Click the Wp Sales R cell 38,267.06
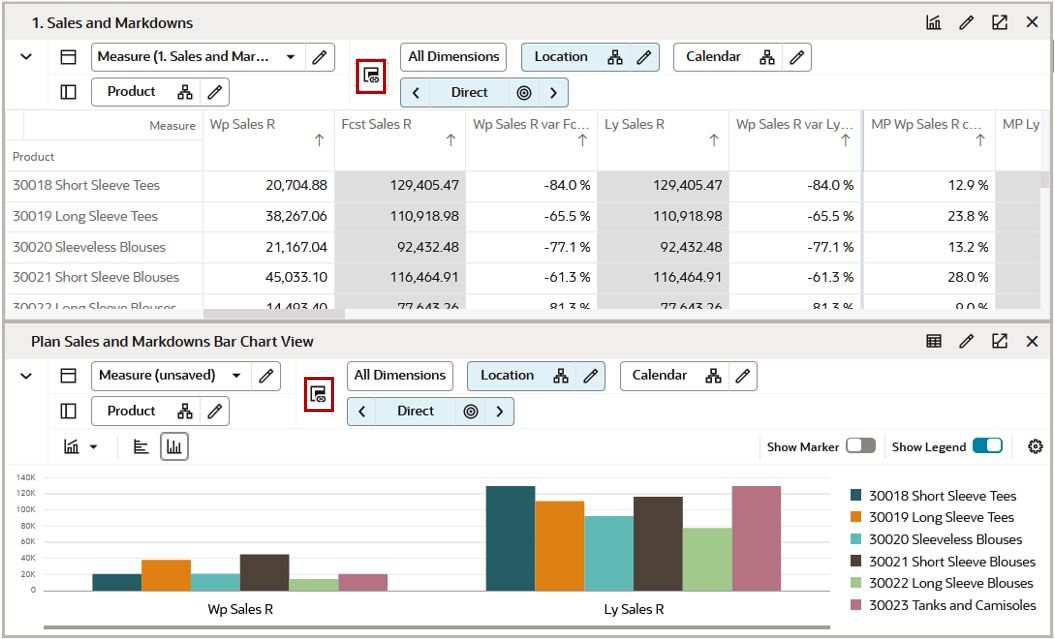Viewport: 1055px width, 639px height. [x=268, y=217]
